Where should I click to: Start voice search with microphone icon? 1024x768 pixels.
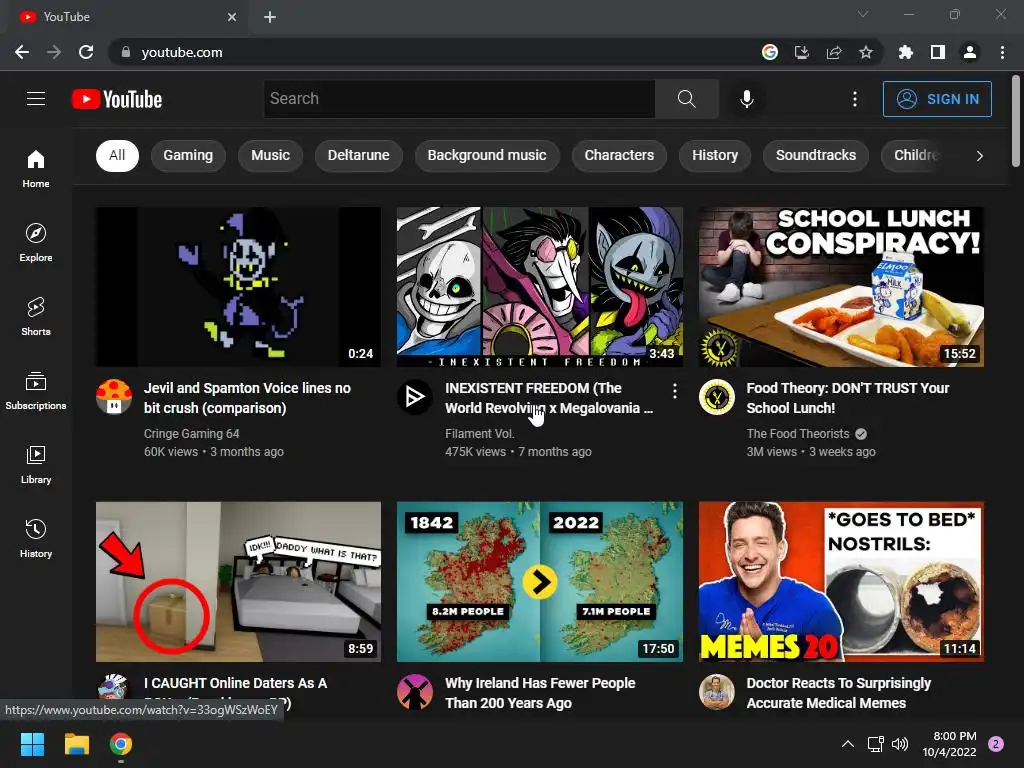(x=746, y=99)
